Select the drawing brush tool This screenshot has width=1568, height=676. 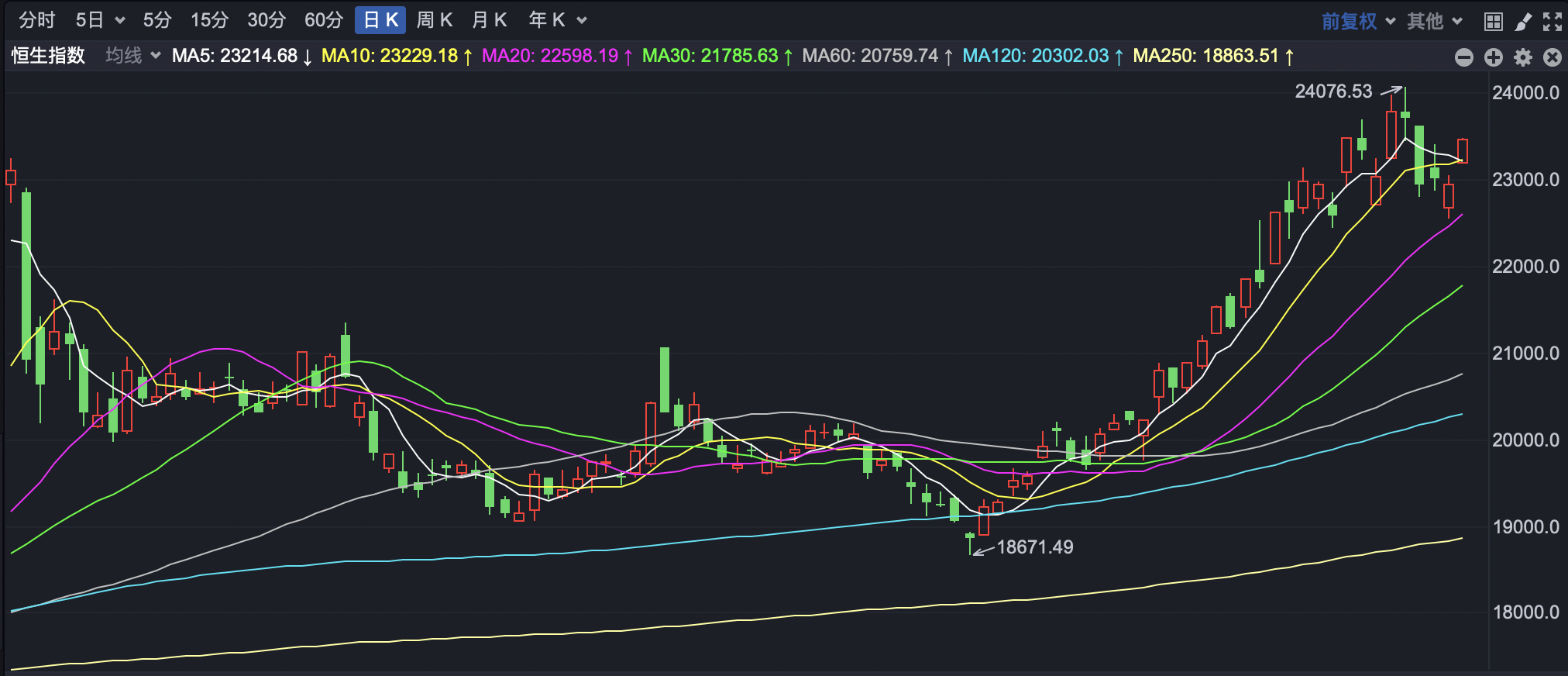(x=1523, y=21)
